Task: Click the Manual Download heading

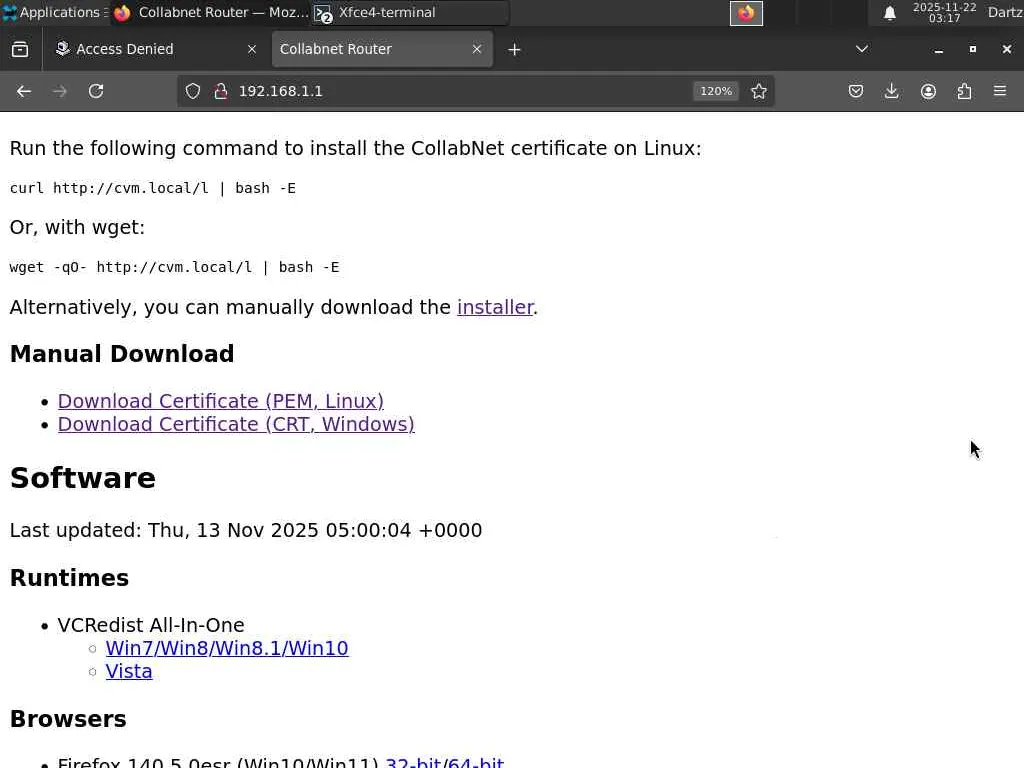Action: [122, 354]
